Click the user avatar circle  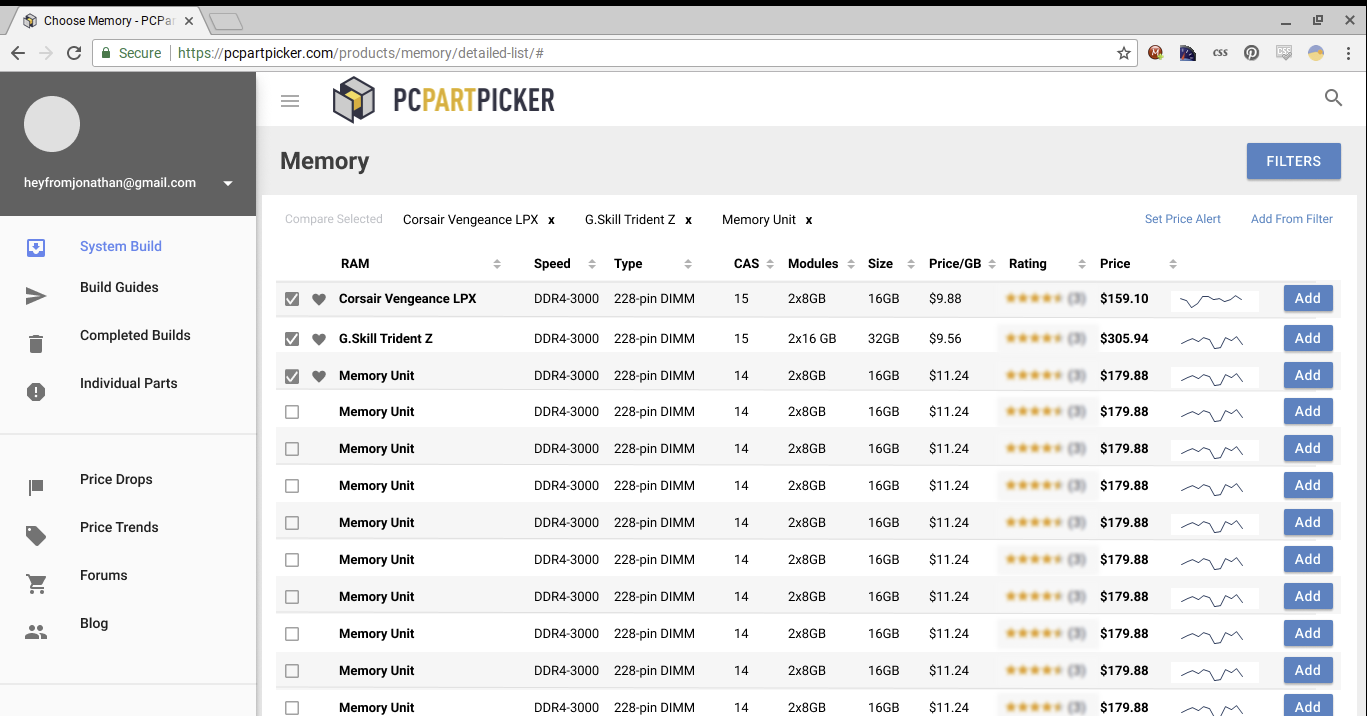(52, 124)
